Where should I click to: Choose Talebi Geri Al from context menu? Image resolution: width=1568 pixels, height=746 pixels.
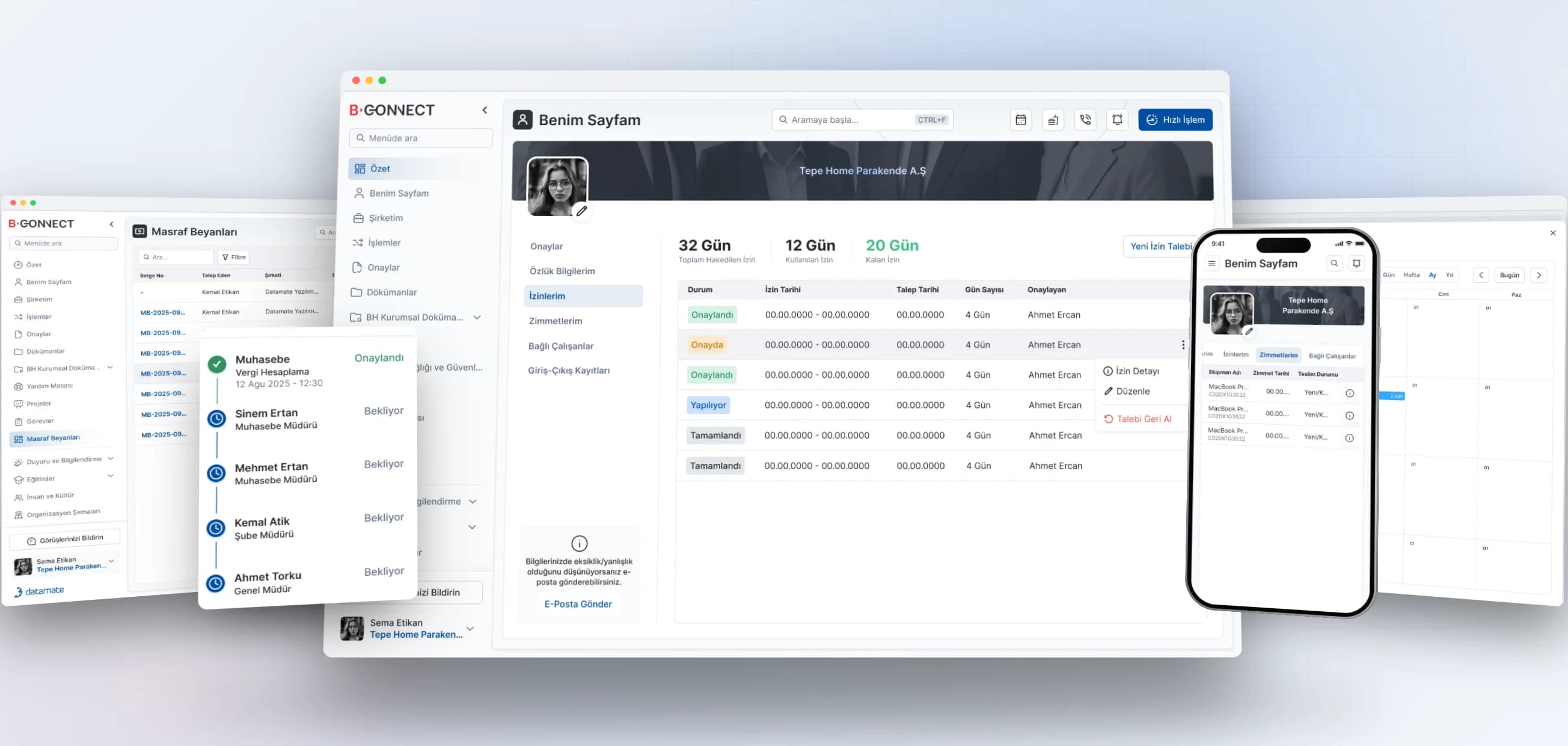point(1138,419)
